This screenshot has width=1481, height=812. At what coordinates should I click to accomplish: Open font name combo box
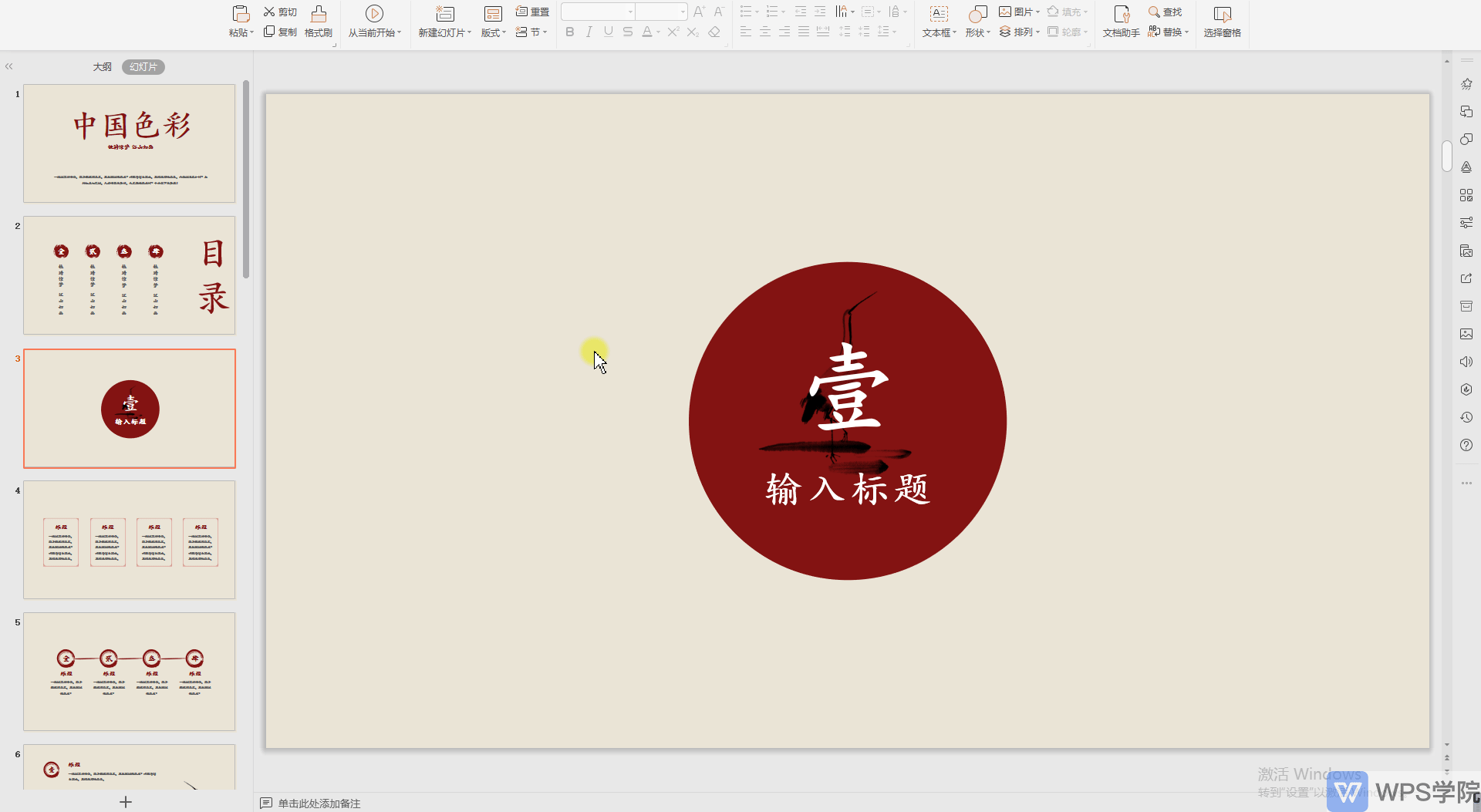[x=598, y=12]
